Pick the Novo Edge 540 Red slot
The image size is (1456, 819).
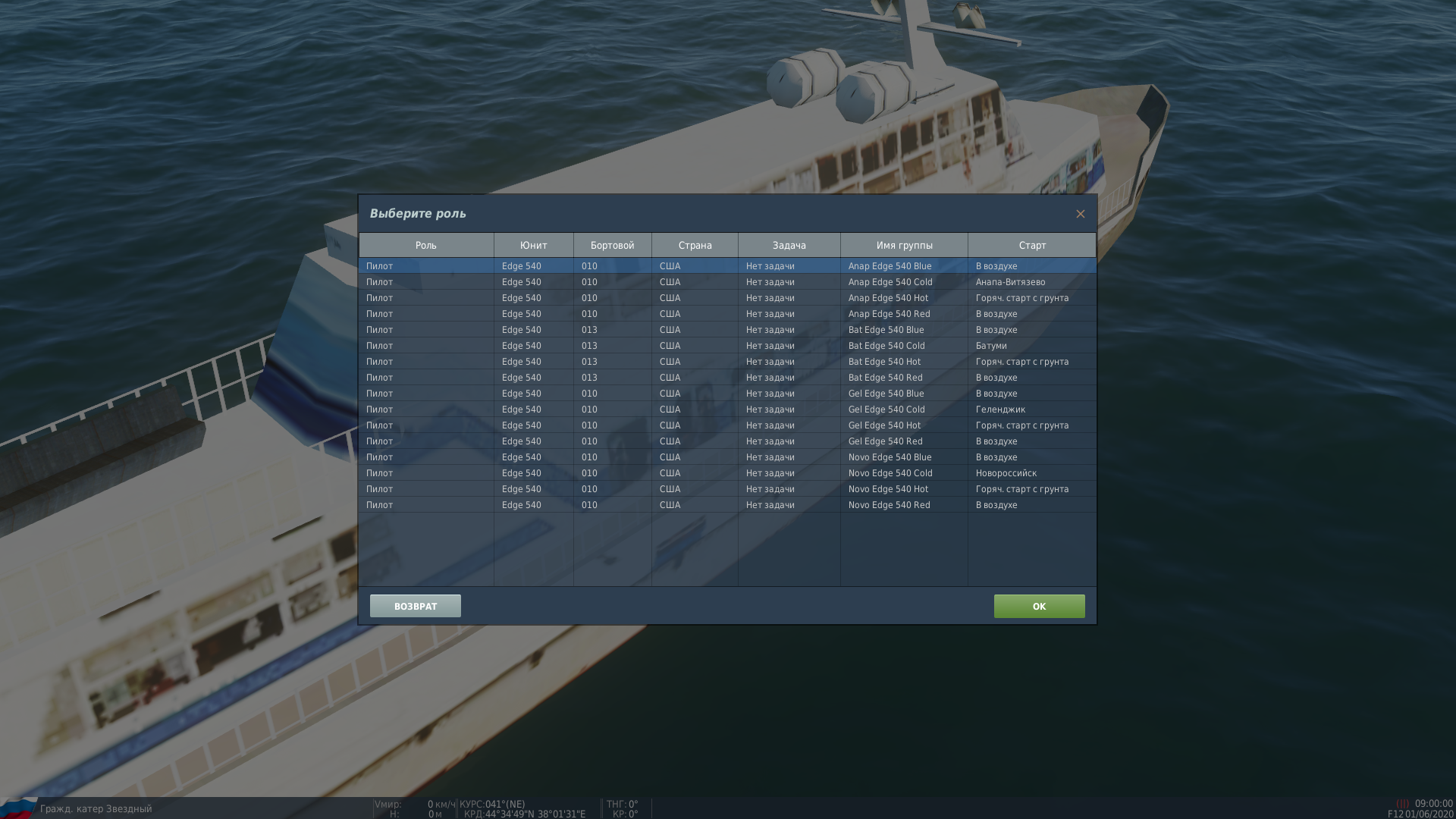tap(727, 505)
